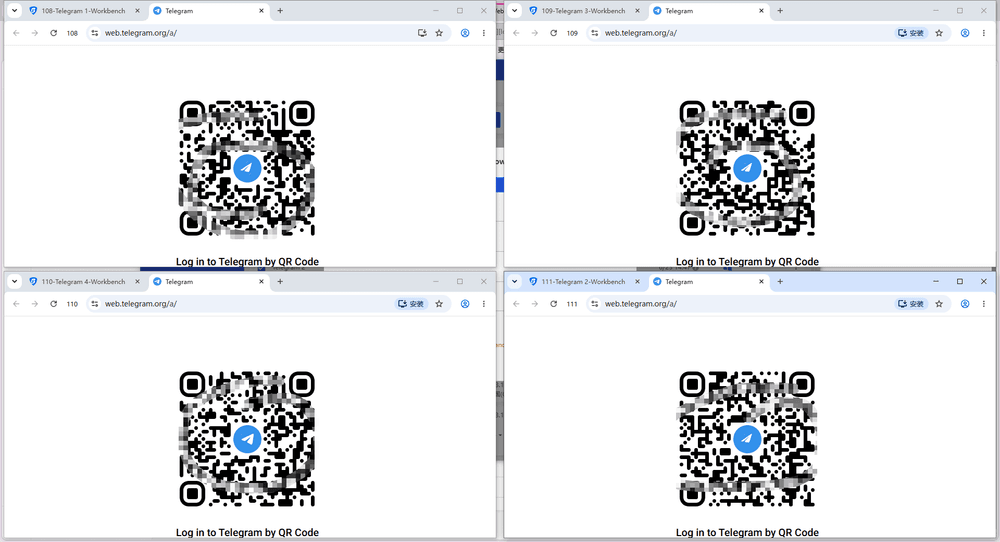This screenshot has height=542, width=1000.
Task: Open Chrome three-dot menu in 109 window
Action: click(x=983, y=33)
